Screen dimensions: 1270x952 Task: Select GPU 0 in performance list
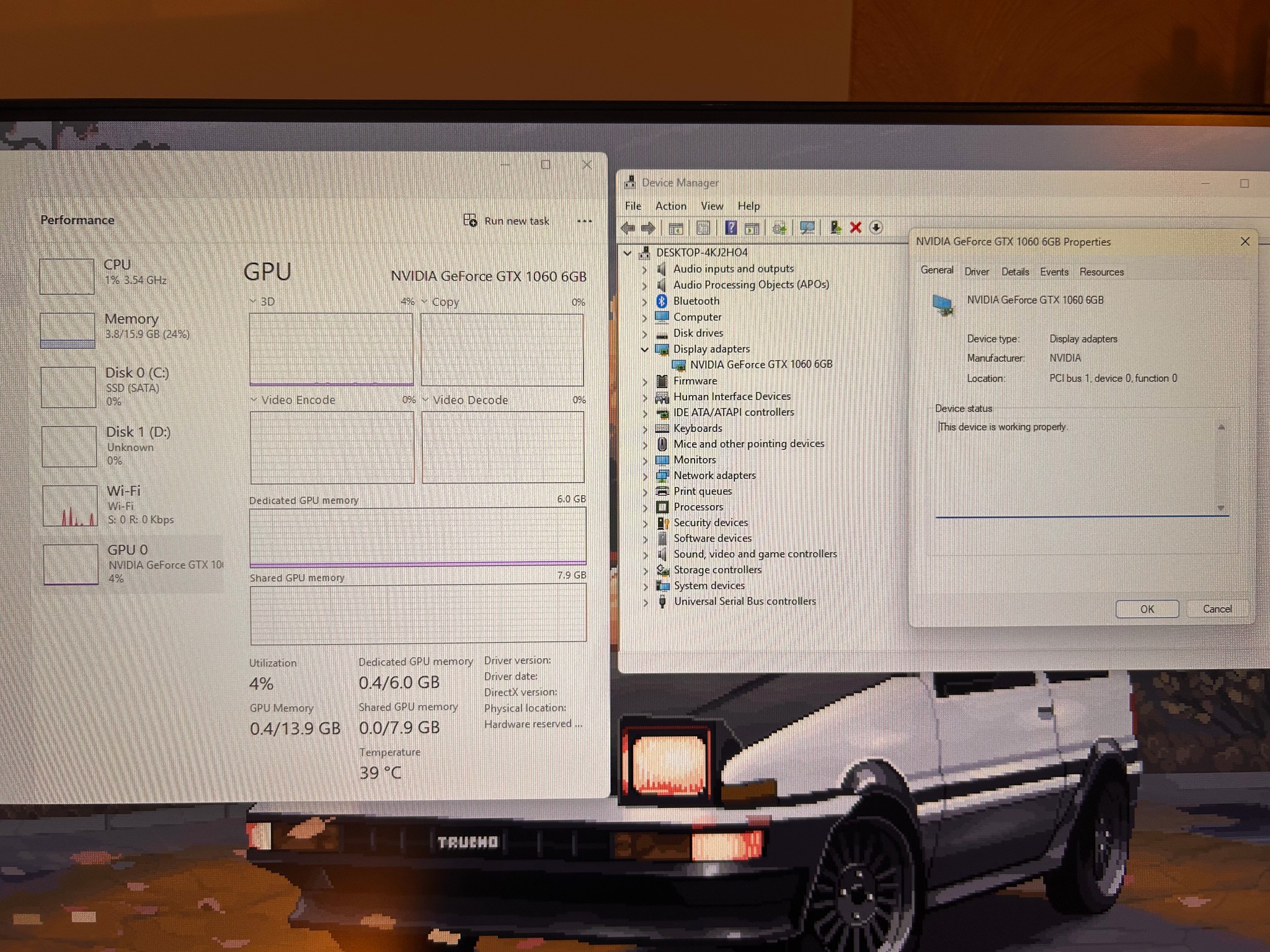[133, 565]
